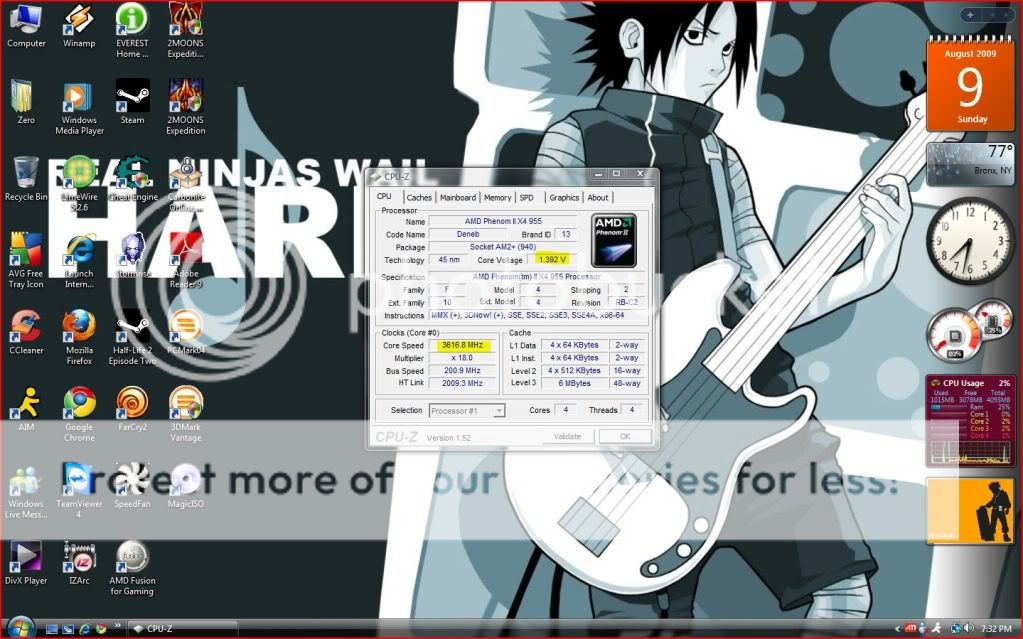Select the Adobe Reader 9 icon

(186, 260)
